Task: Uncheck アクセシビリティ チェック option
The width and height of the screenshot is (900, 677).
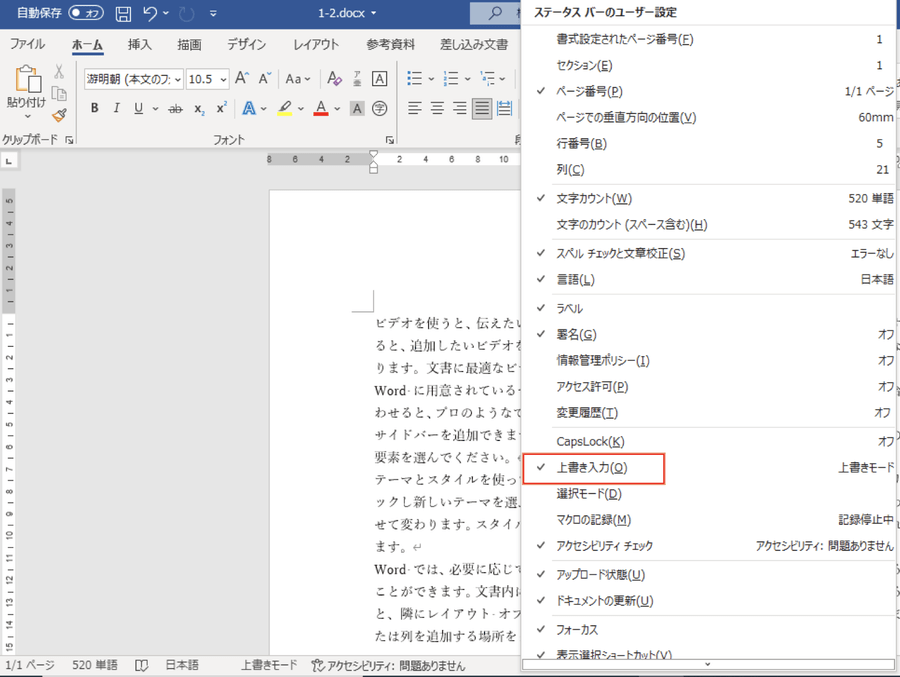Action: [x=709, y=546]
